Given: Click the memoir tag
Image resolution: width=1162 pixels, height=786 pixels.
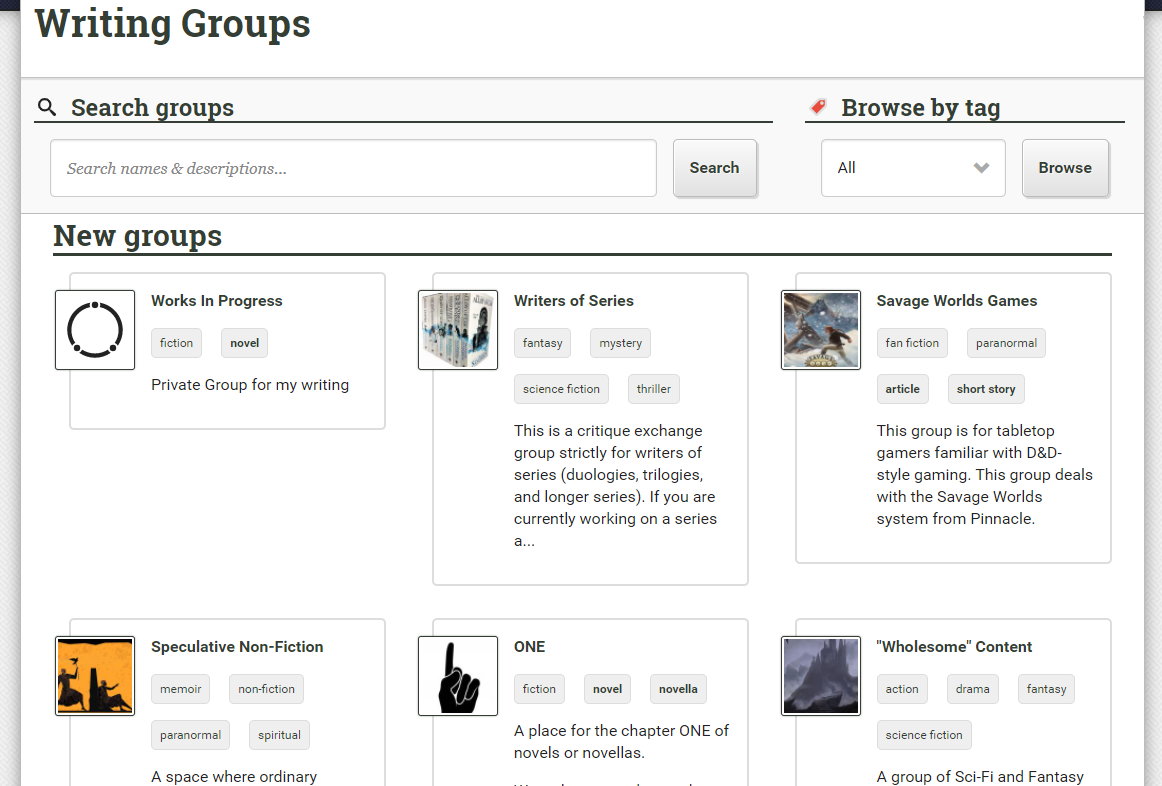Looking at the screenshot, I should pyautogui.click(x=181, y=689).
